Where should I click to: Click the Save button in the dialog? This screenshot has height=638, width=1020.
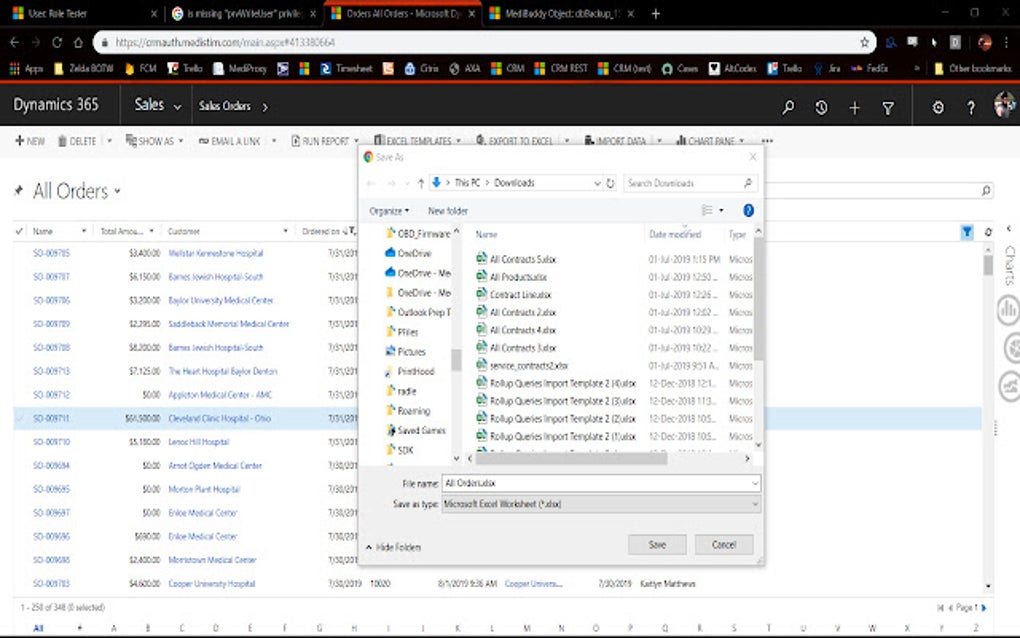pyautogui.click(x=656, y=544)
